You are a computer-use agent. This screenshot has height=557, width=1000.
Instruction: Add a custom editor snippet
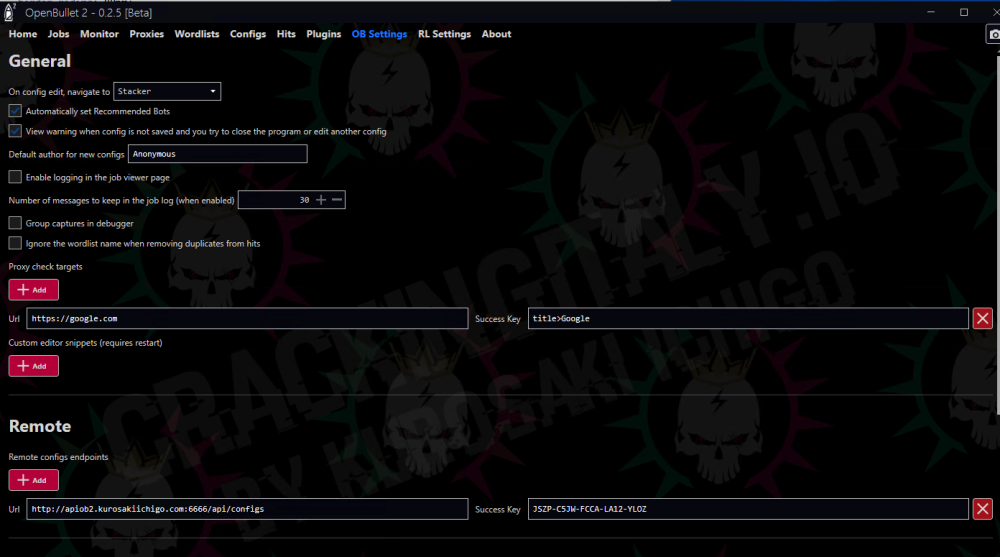tap(33, 366)
